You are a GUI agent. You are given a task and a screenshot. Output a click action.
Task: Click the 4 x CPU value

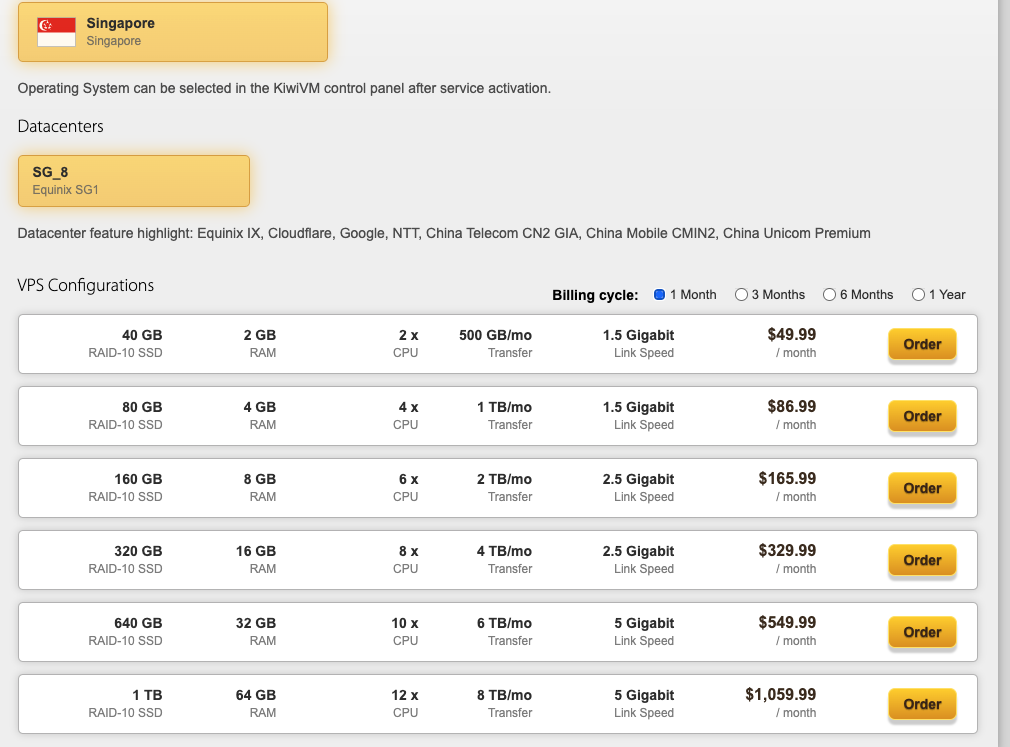408,408
